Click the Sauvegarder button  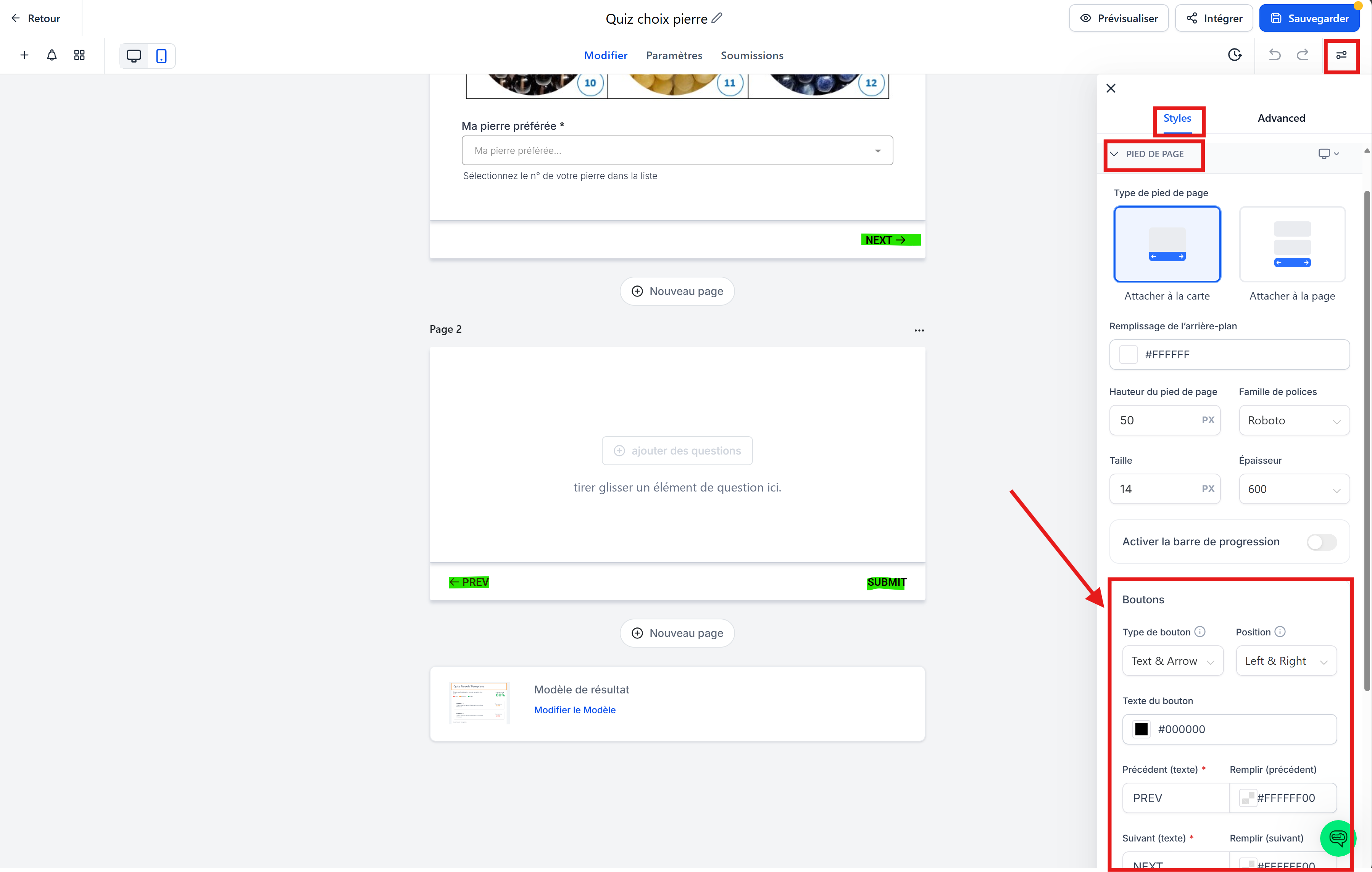pos(1309,18)
